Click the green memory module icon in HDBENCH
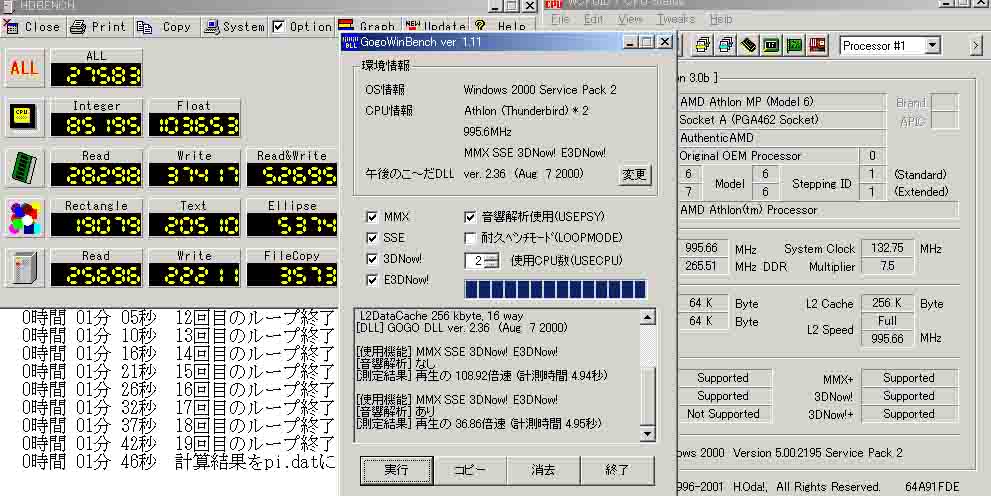Screen dimensions: 991x496 [x=24, y=168]
